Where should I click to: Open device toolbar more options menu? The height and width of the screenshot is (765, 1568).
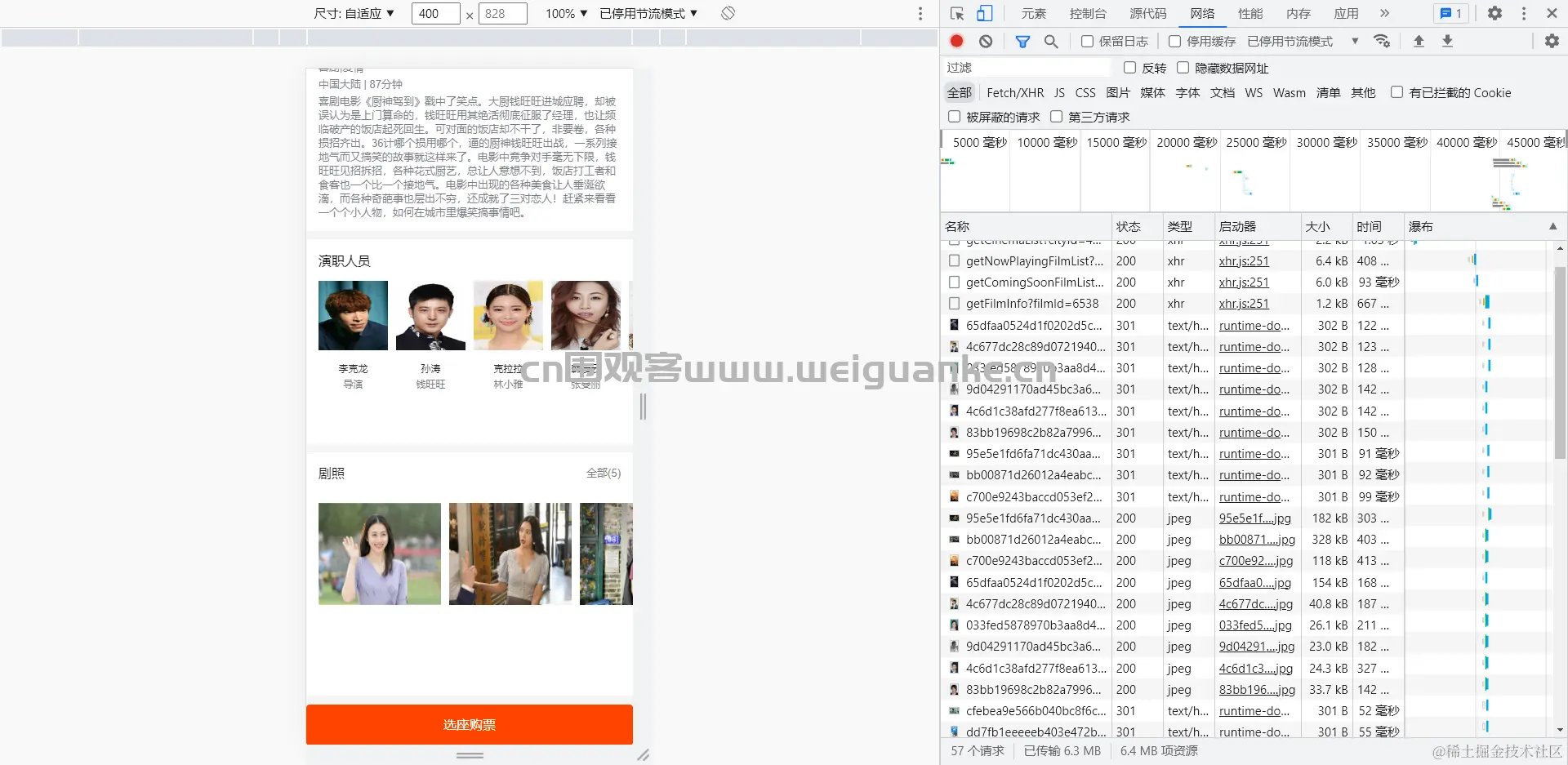920,13
